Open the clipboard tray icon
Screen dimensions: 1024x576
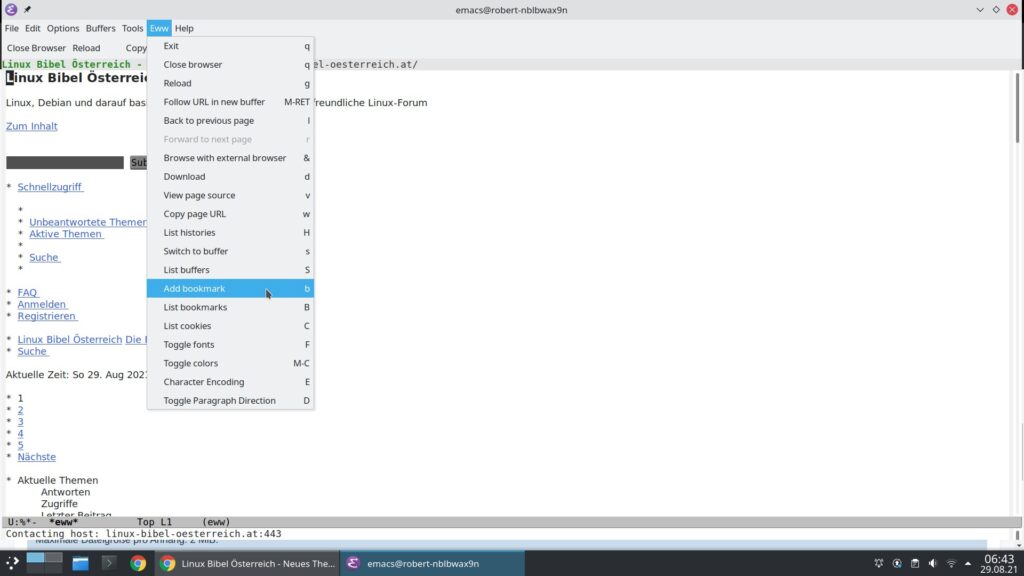(x=915, y=563)
